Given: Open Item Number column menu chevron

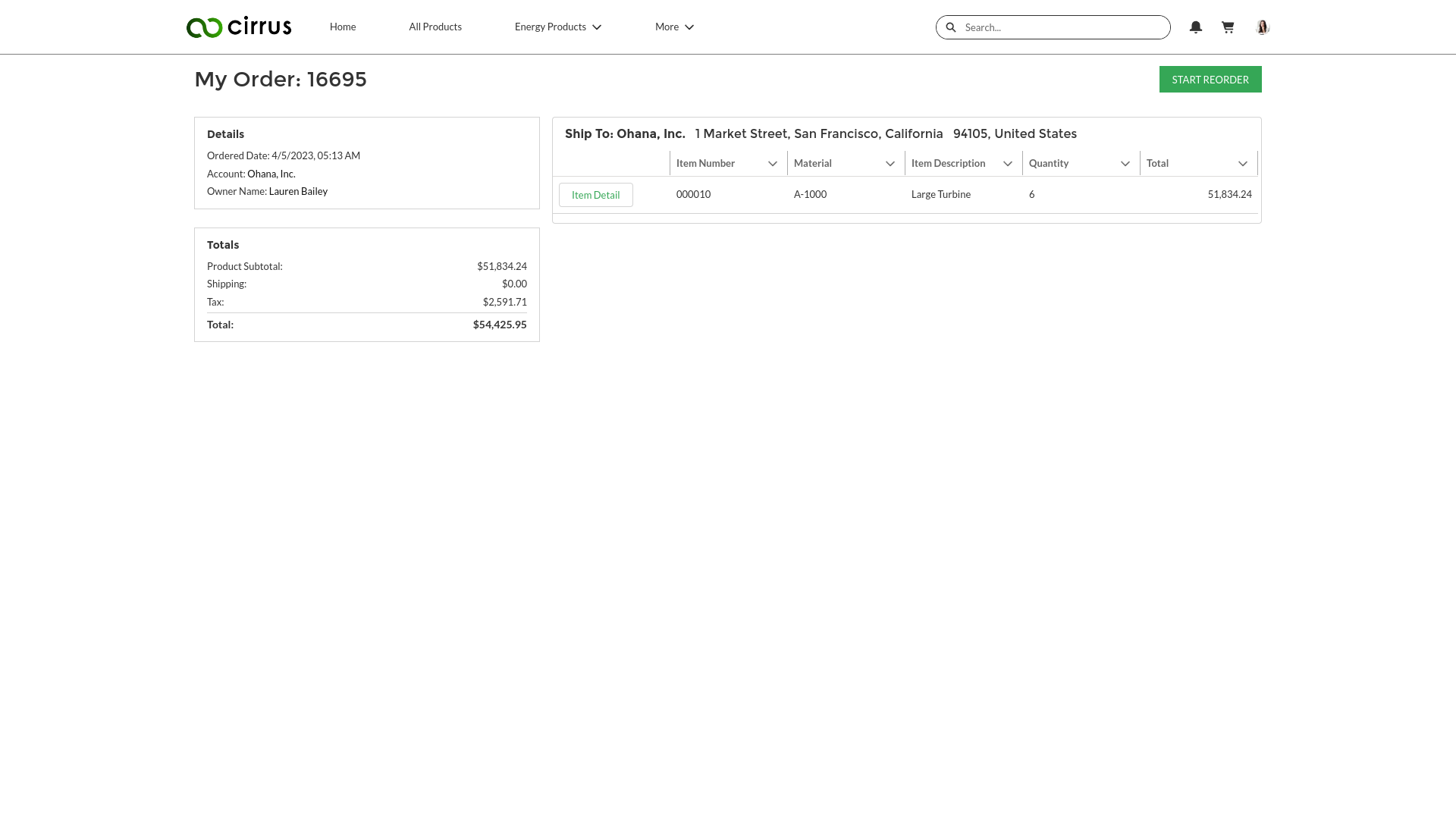Looking at the screenshot, I should (773, 164).
